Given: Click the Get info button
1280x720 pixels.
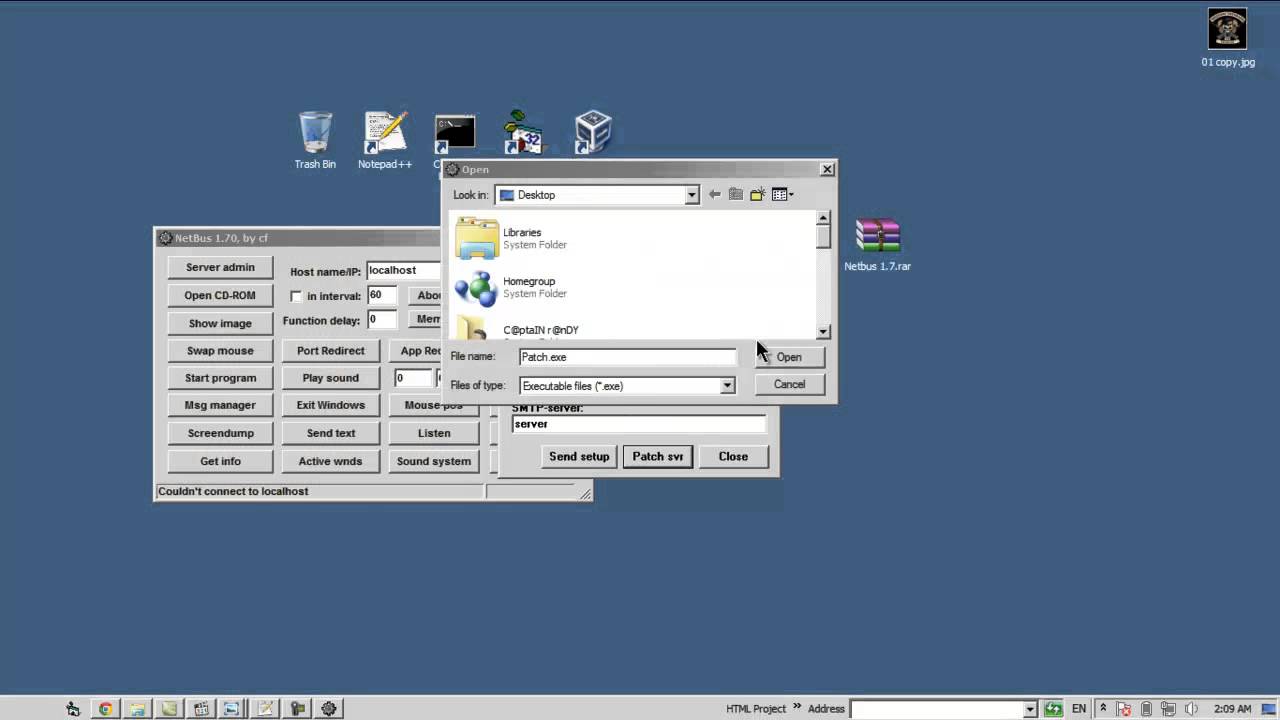Looking at the screenshot, I should point(220,461).
